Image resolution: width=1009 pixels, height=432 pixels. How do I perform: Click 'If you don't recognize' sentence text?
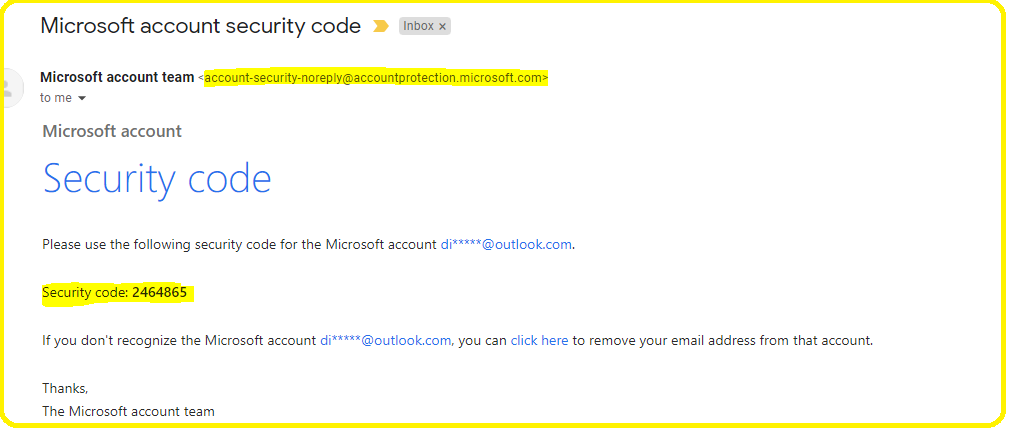[x=179, y=341]
